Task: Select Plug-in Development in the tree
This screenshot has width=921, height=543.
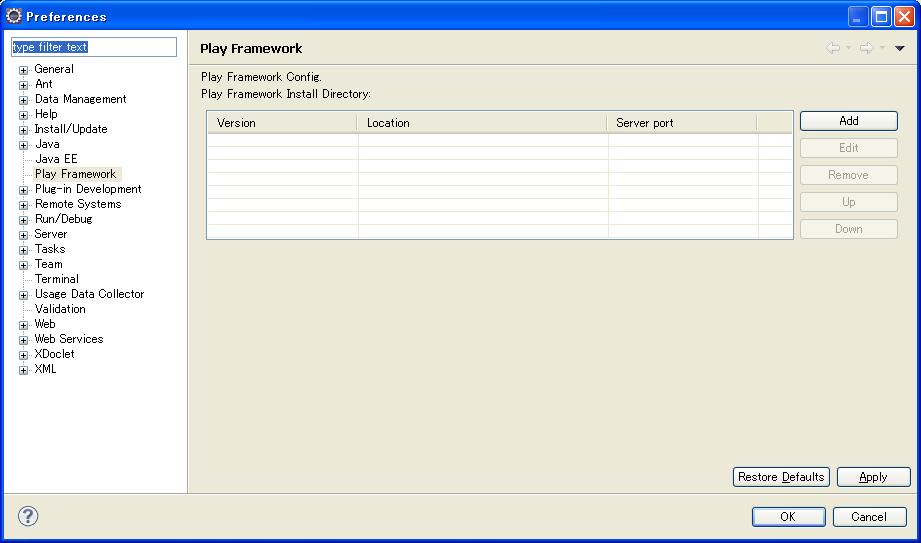Action: [x=88, y=189]
